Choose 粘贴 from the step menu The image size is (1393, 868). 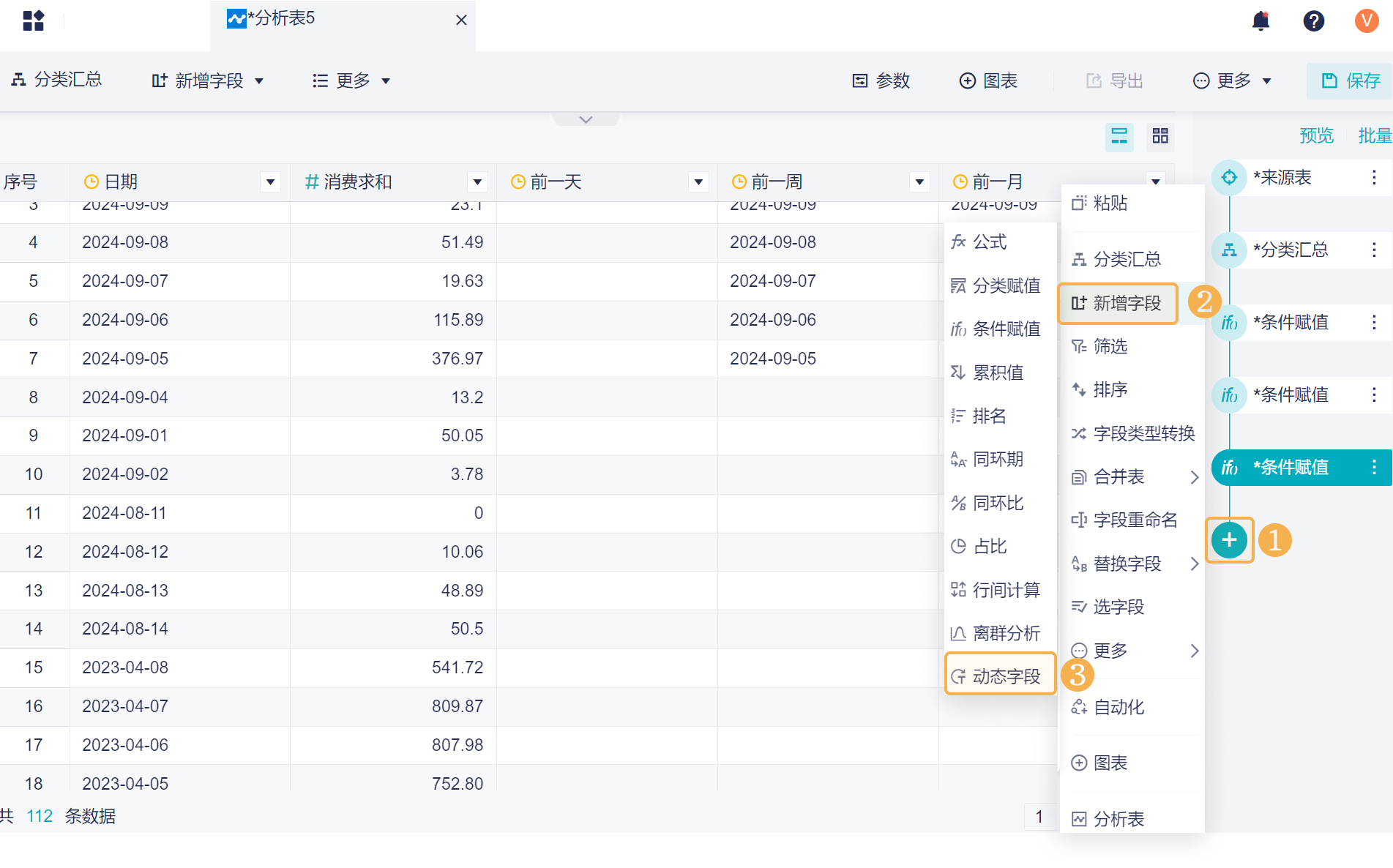(1132, 203)
